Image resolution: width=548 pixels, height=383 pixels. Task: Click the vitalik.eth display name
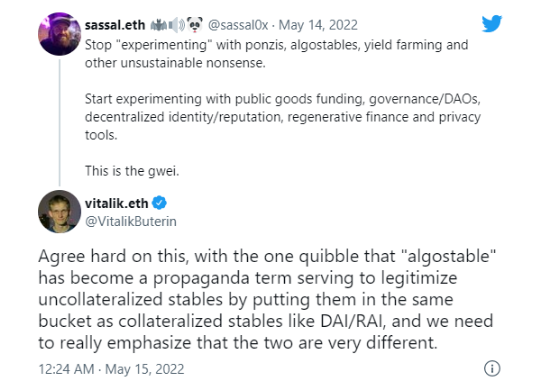tap(116, 203)
